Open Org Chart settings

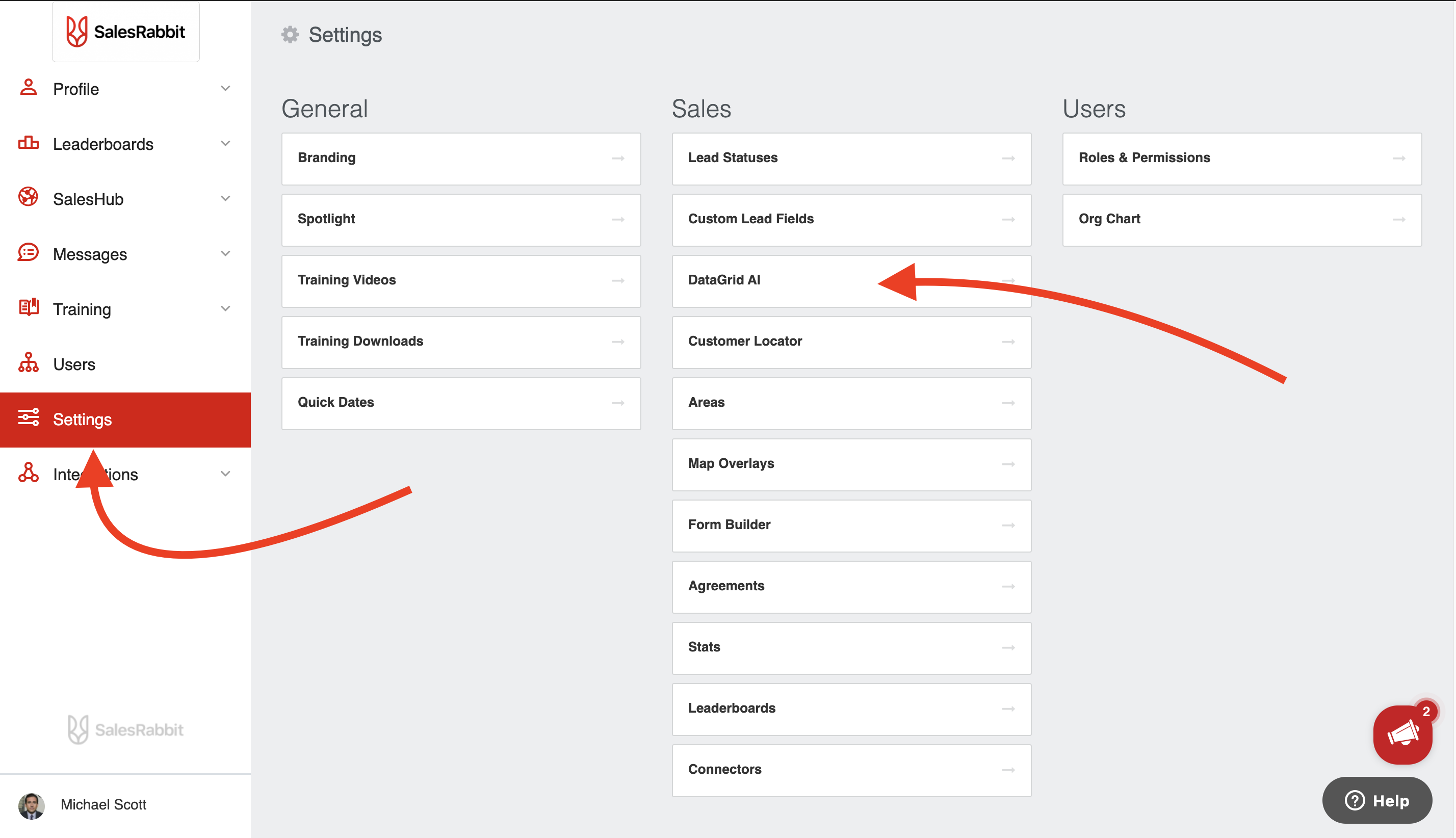click(1242, 220)
